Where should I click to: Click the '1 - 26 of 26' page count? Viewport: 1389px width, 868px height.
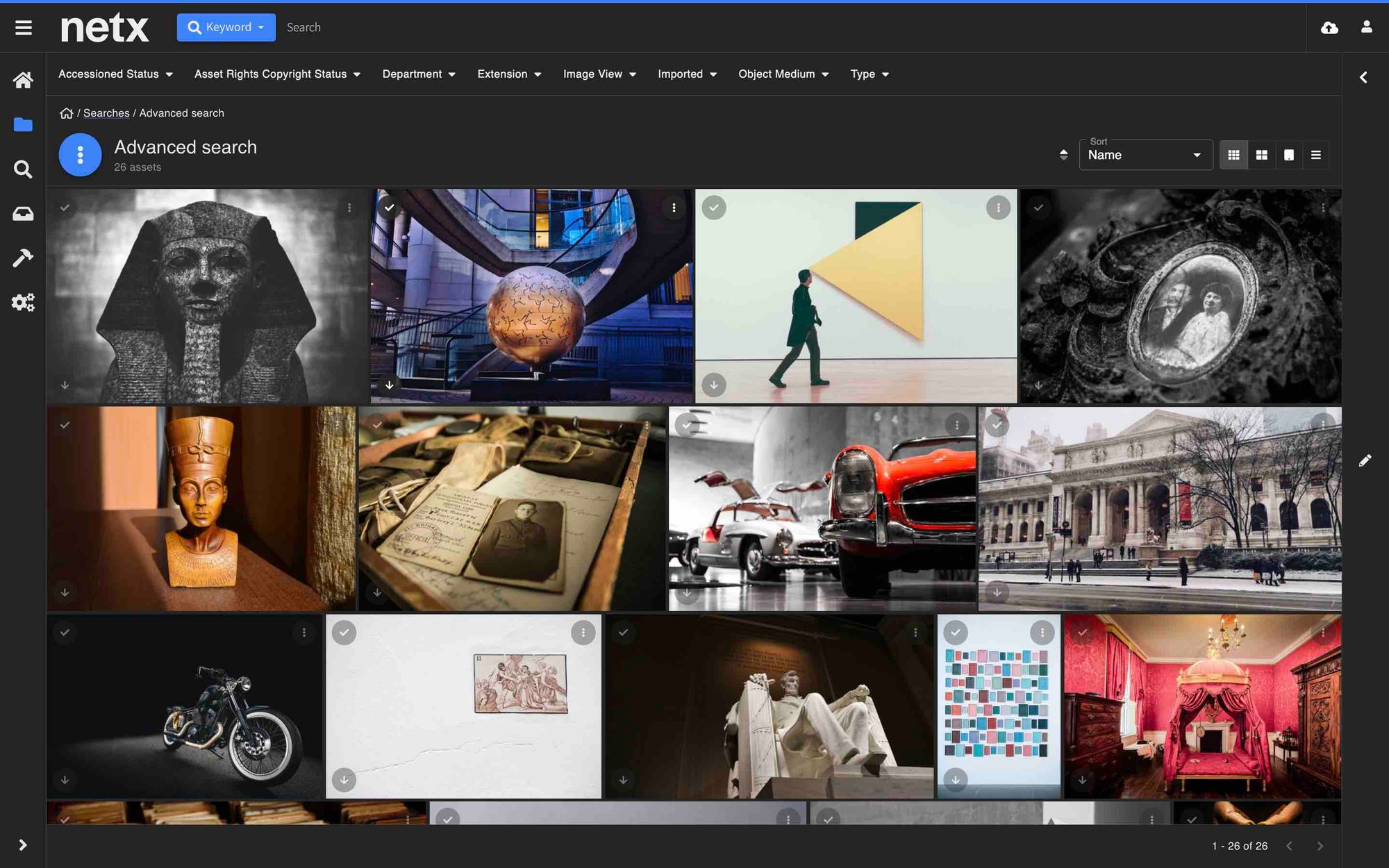coord(1240,846)
